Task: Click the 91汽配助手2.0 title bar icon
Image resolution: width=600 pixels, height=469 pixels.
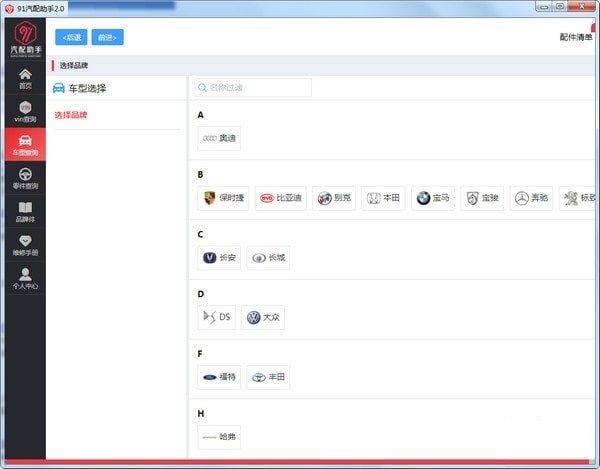Action: click(x=10, y=8)
